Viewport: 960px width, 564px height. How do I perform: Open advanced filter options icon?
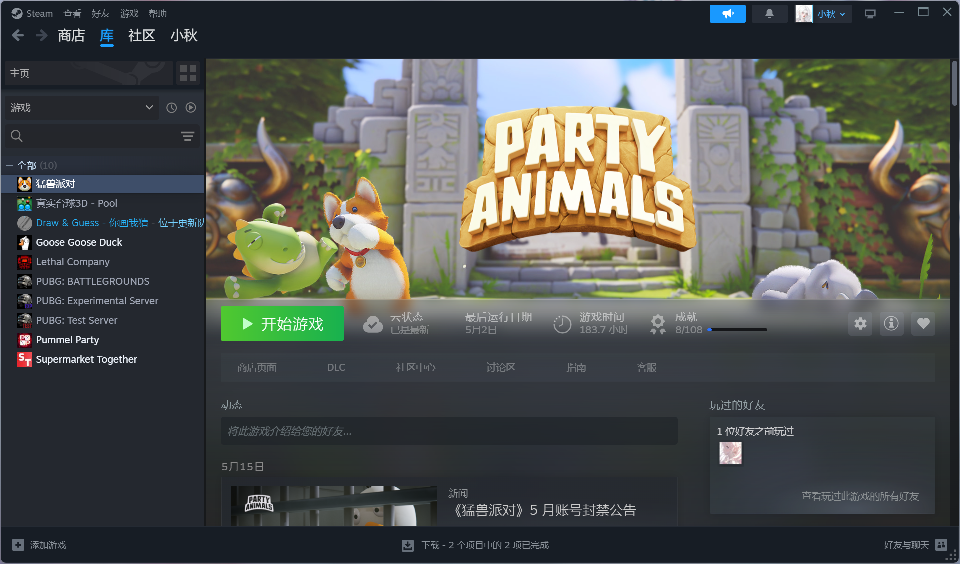(x=187, y=136)
